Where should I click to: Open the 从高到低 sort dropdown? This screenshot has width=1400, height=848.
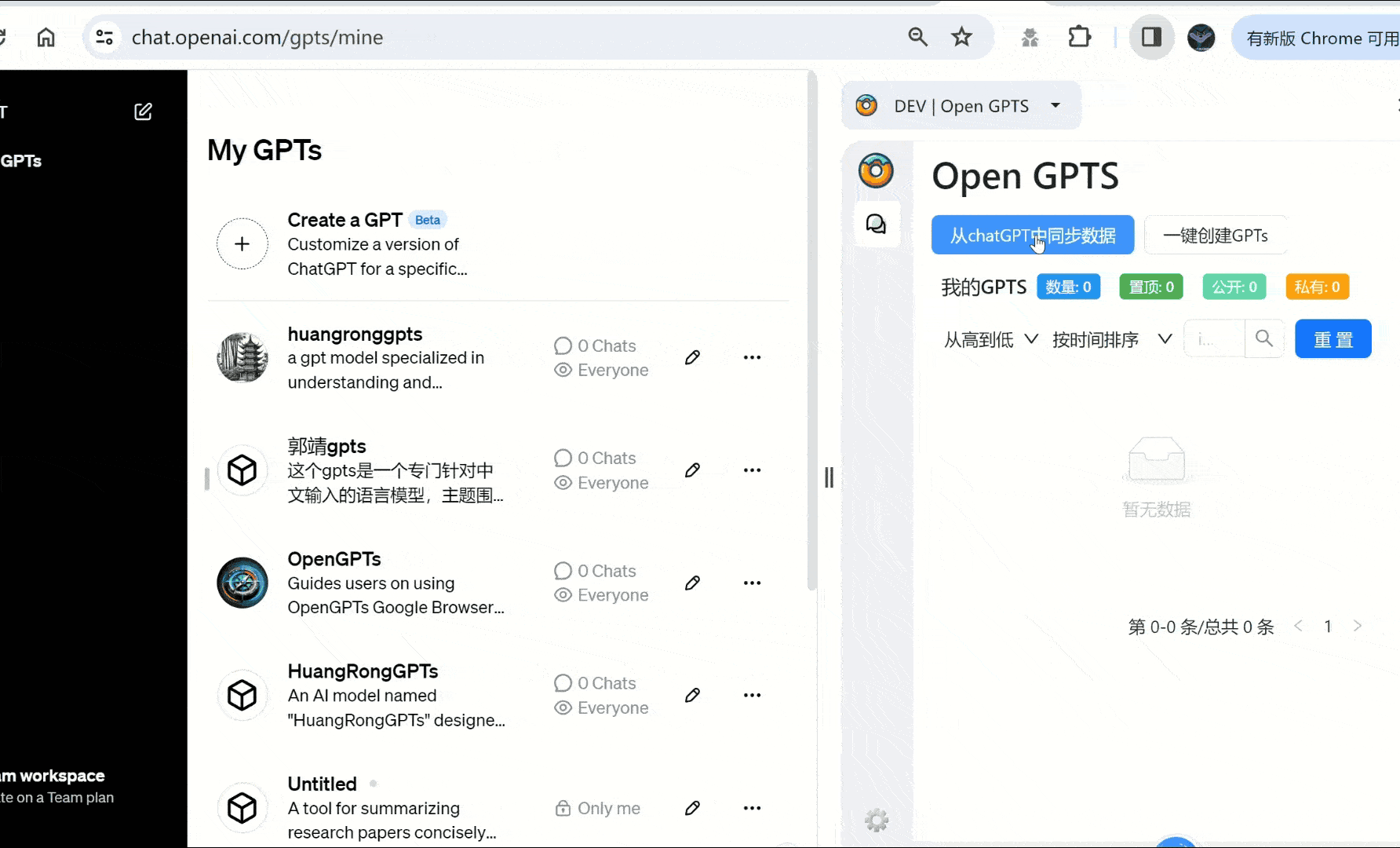click(x=990, y=339)
